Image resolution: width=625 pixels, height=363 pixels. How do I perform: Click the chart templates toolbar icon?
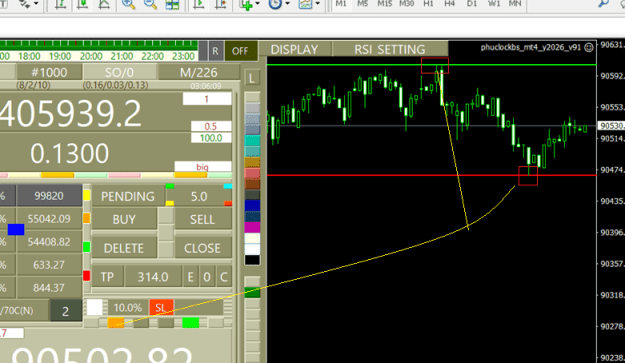click(305, 4)
